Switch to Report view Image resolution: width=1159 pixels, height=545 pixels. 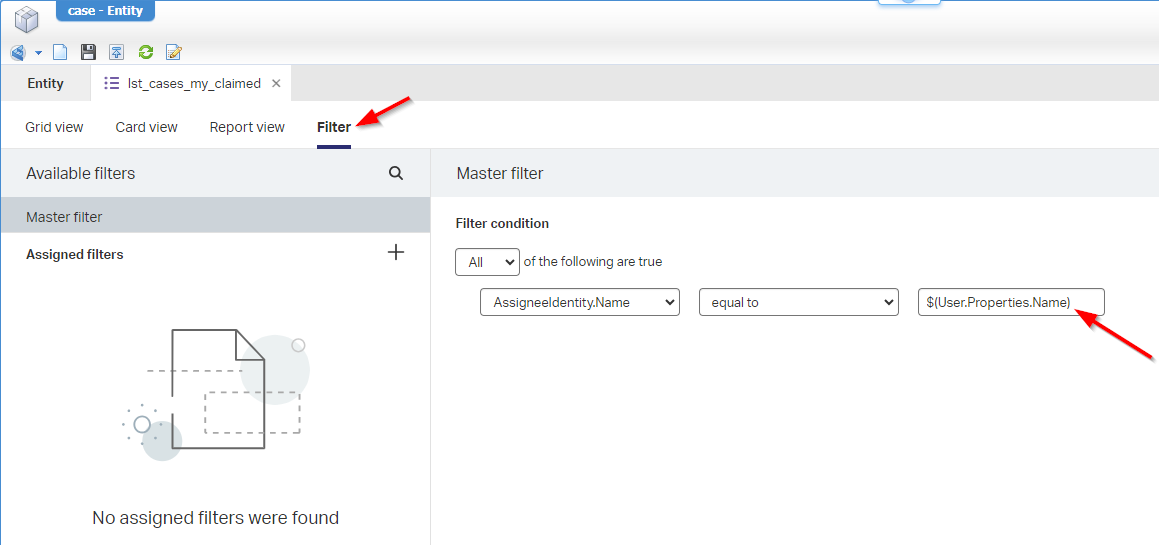pos(247,127)
